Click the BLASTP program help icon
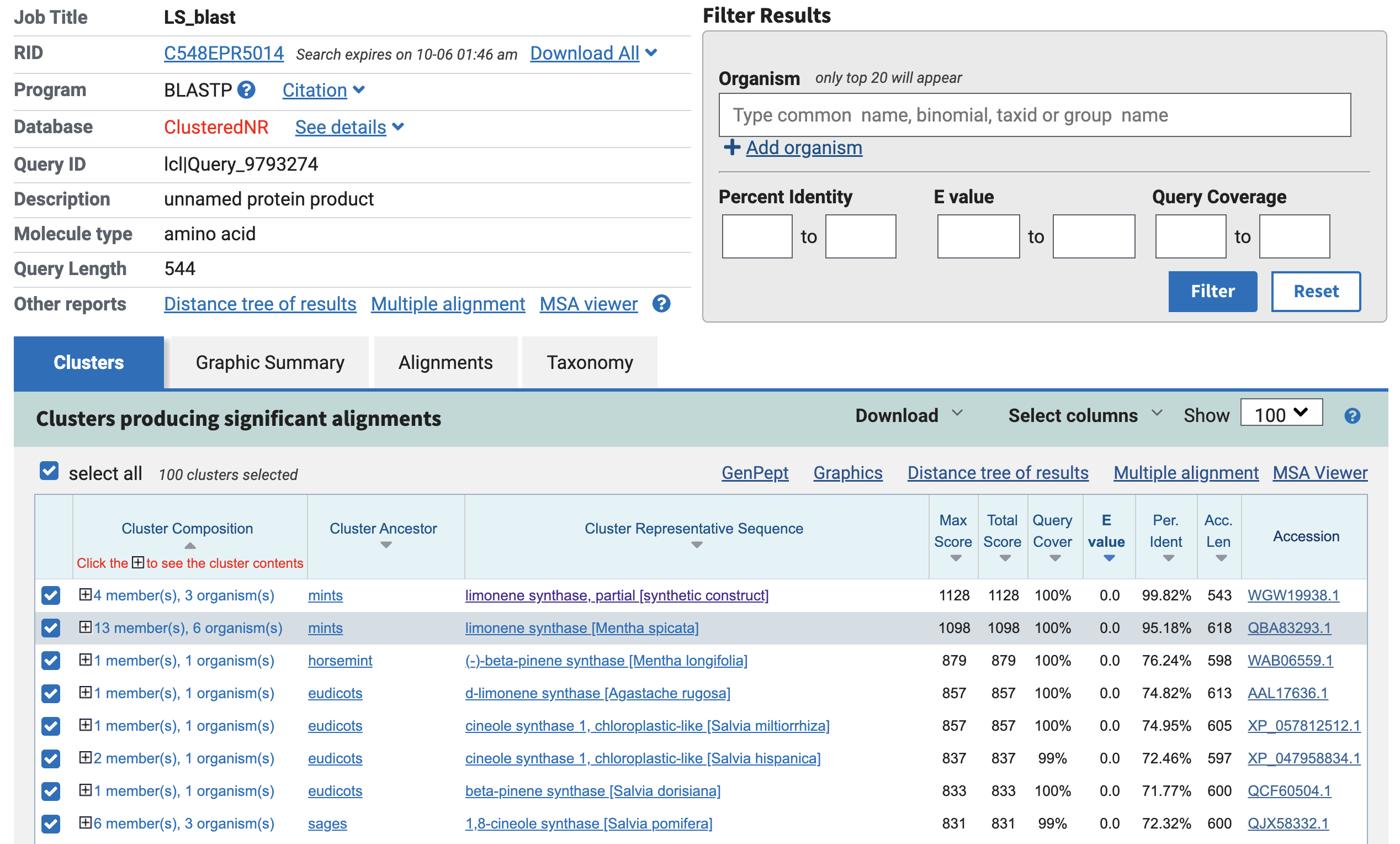This screenshot has width=1400, height=844. [246, 90]
